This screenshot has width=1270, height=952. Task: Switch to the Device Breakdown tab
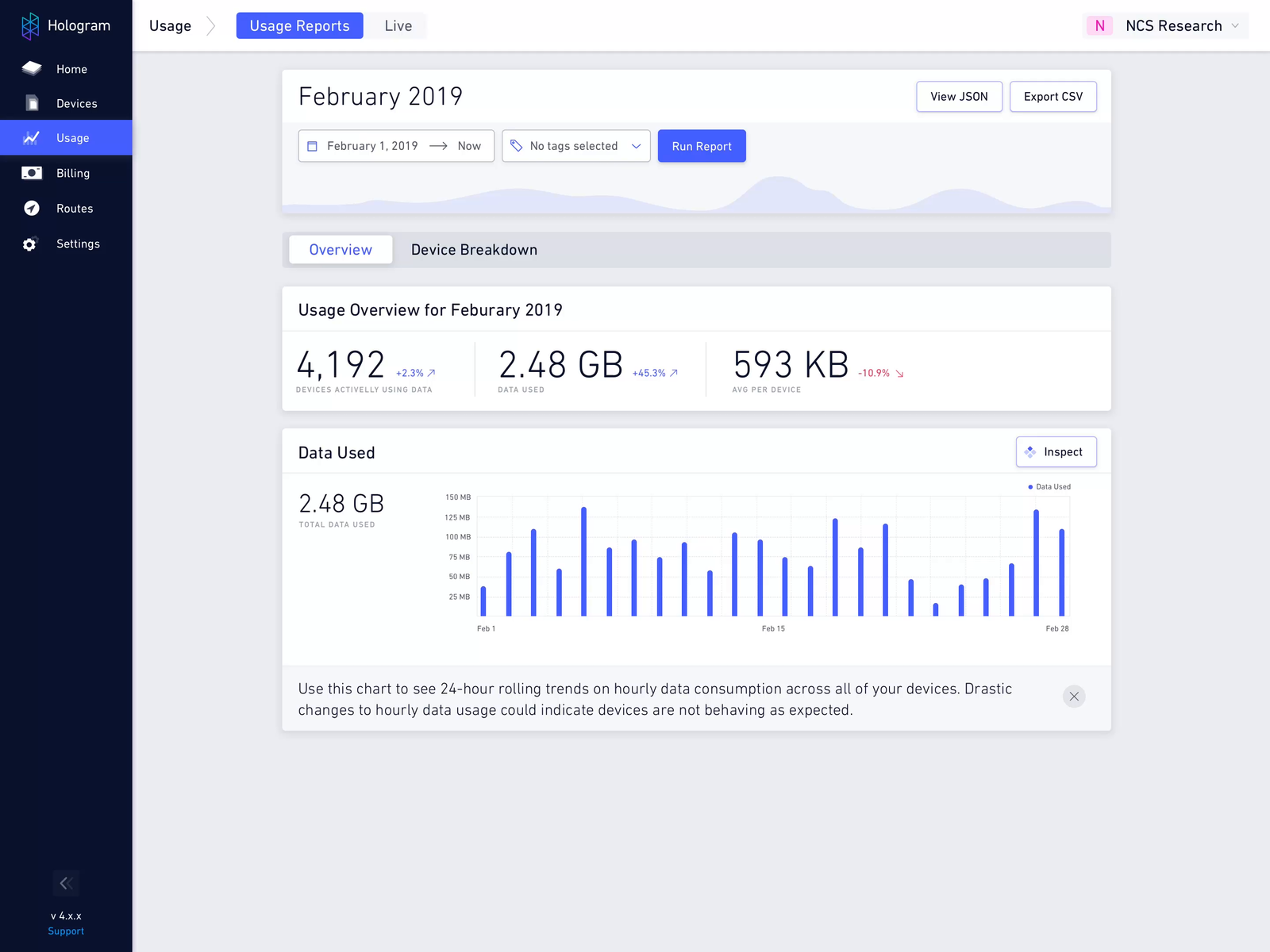[474, 249]
